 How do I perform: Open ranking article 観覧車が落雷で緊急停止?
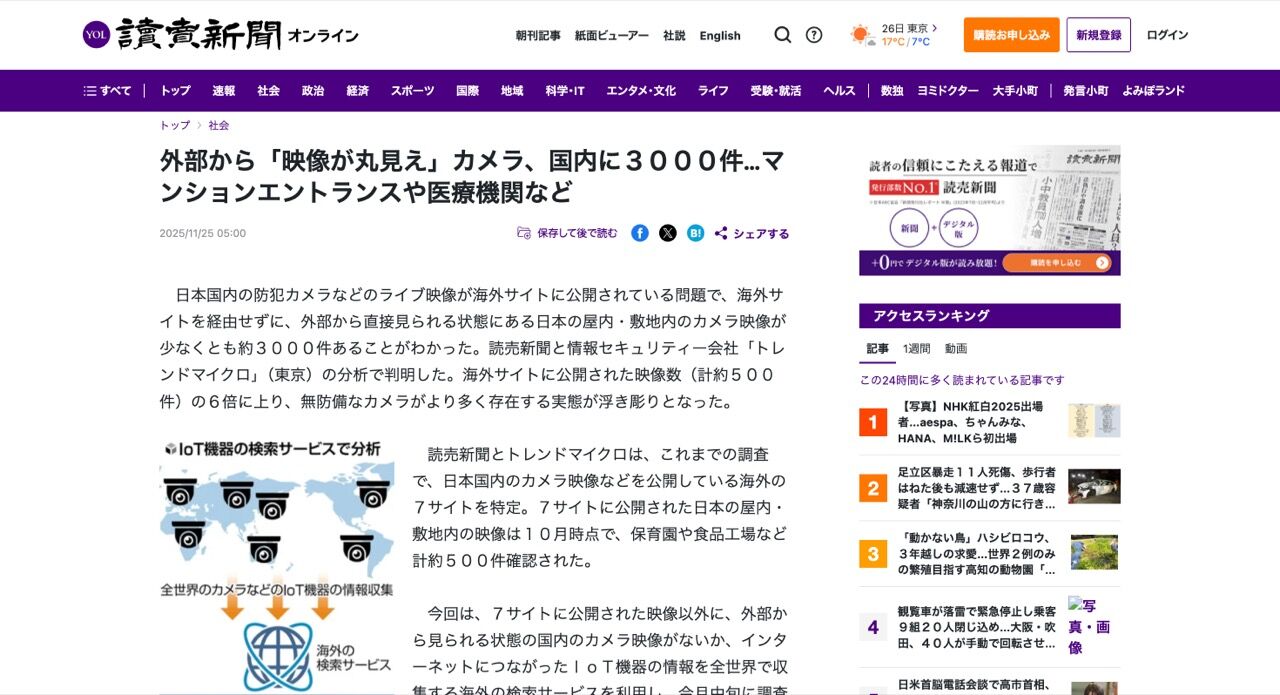[977, 627]
